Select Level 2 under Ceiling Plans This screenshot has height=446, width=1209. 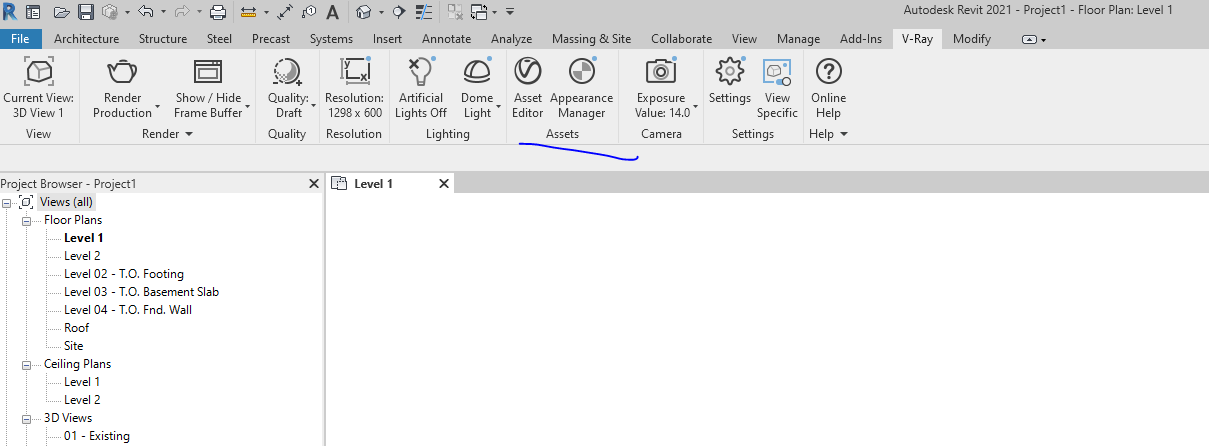[82, 400]
